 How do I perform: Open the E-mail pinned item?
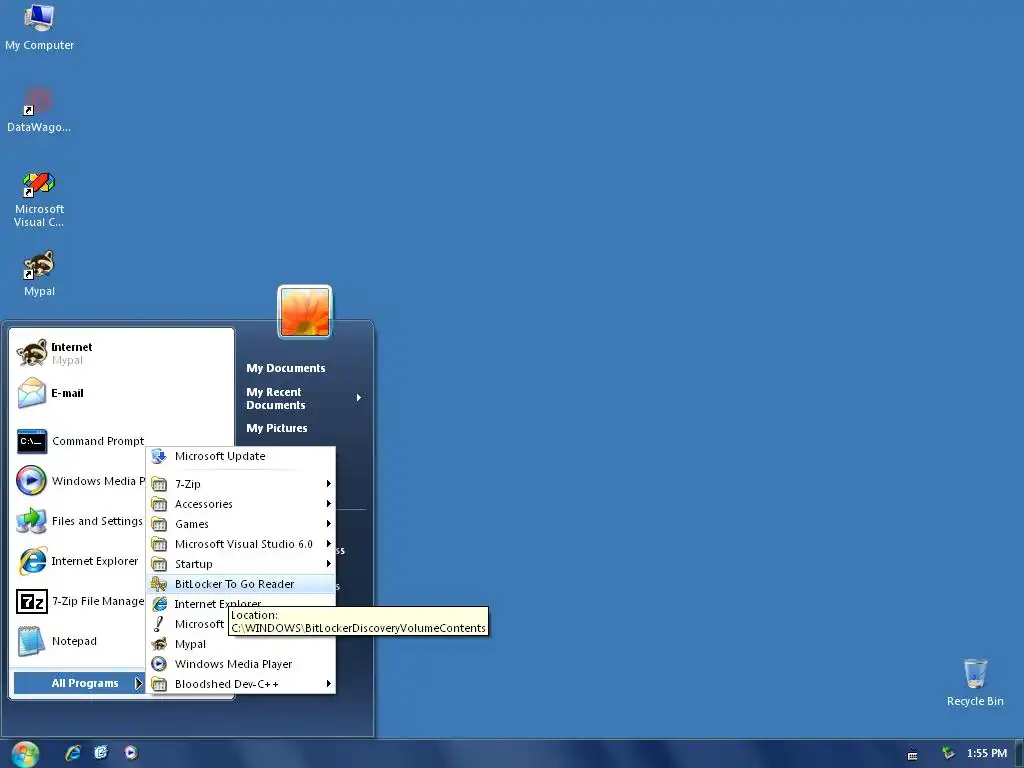coord(121,393)
